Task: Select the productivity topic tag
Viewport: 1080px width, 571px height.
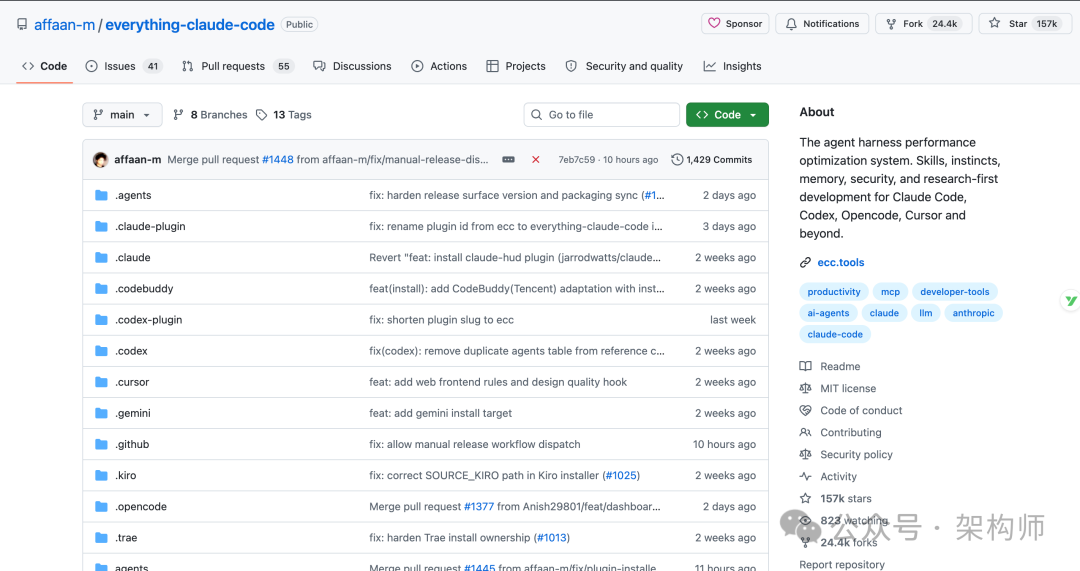Action: point(833,291)
